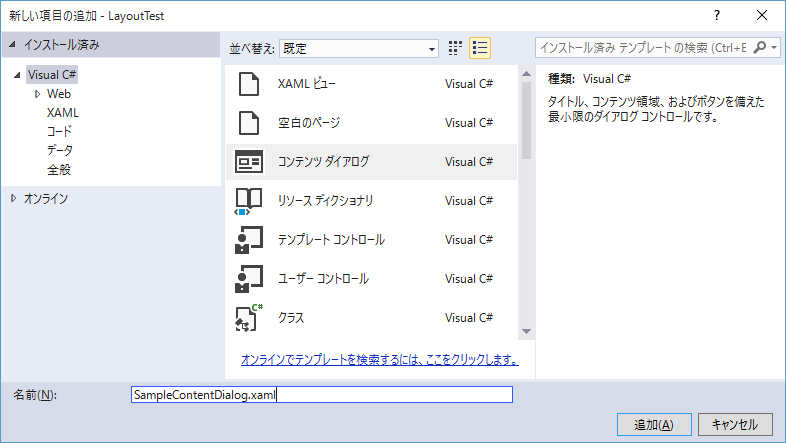Screen dimensions: 786x443
Task: Click Visual C# type in XAML ビュー row
Action: (x=469, y=84)
